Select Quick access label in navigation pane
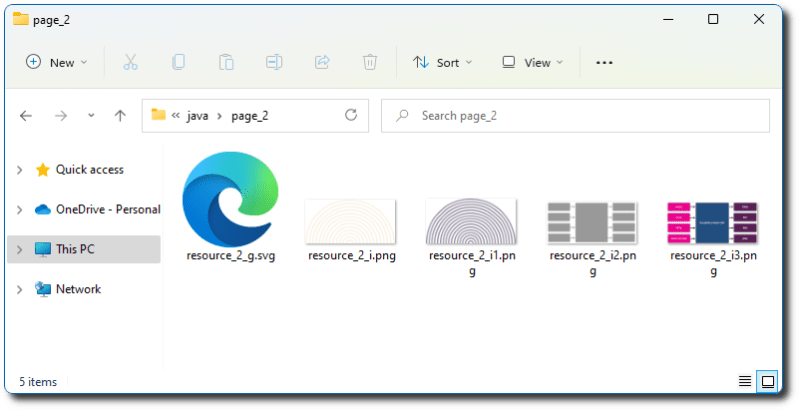799x410 pixels. (x=90, y=170)
